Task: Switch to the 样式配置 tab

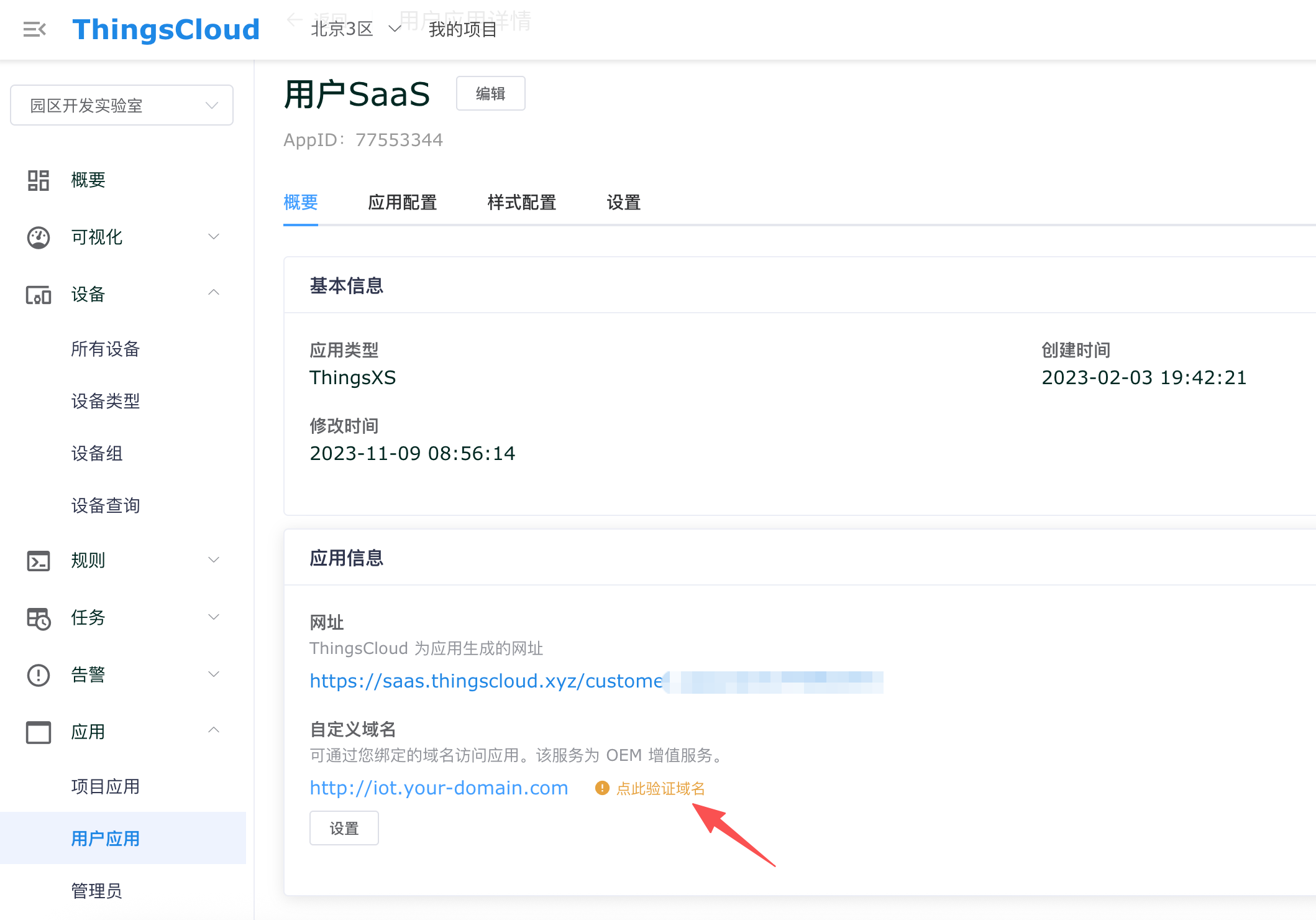Action: 521,203
